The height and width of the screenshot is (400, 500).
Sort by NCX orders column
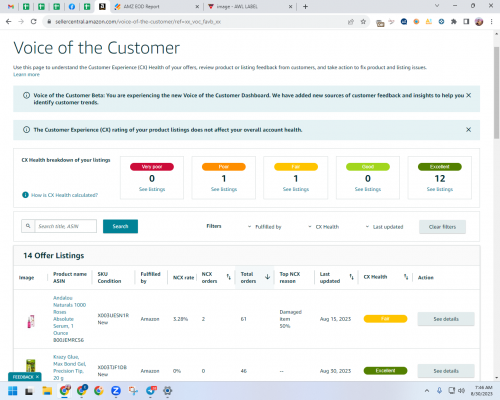pos(229,277)
